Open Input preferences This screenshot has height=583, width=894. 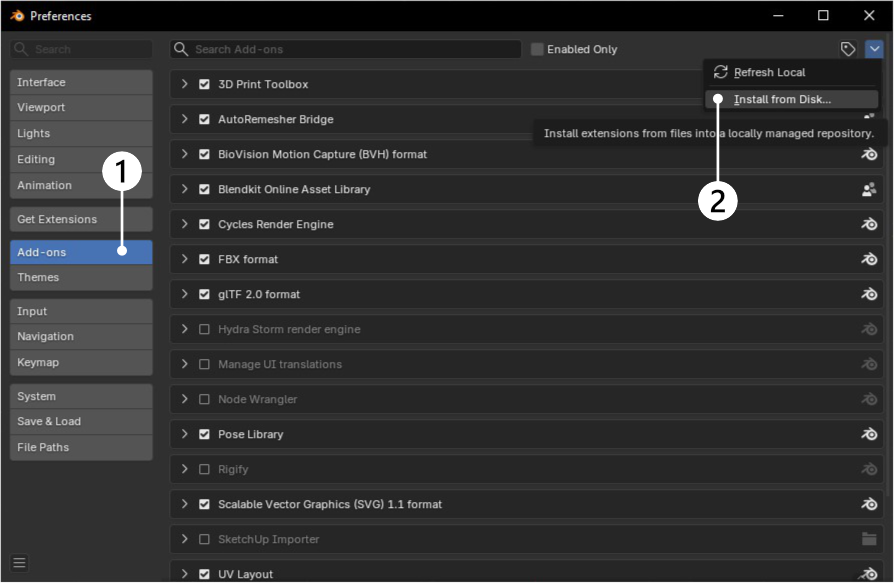coord(81,311)
